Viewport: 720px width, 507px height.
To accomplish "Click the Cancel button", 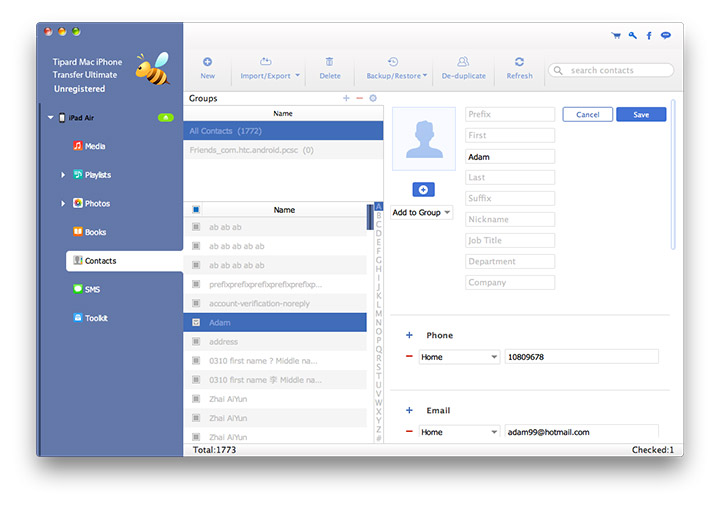I will click(x=587, y=114).
